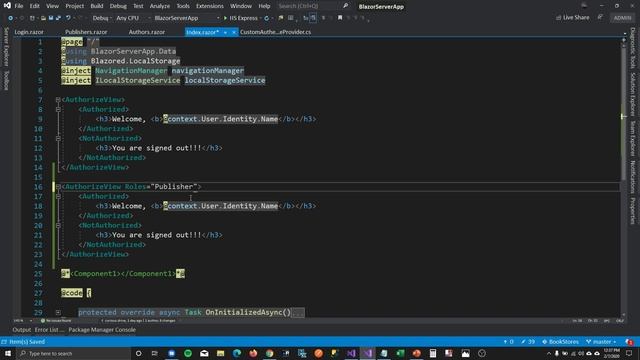Viewport: 640px width, 360px height.
Task: Open the Build menu
Action: (97, 6)
